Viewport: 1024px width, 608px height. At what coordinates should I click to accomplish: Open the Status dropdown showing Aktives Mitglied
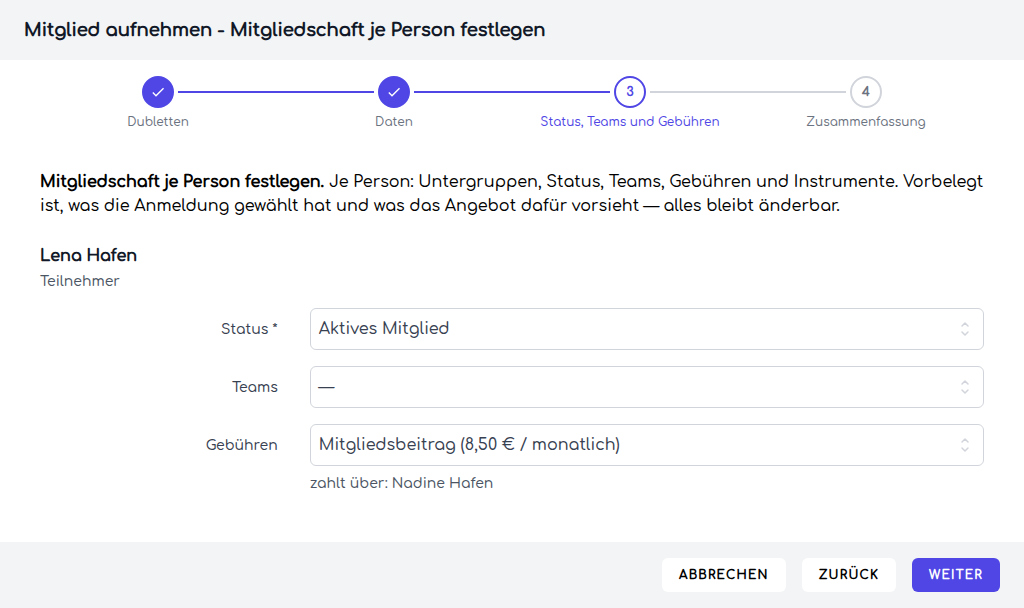coord(647,328)
